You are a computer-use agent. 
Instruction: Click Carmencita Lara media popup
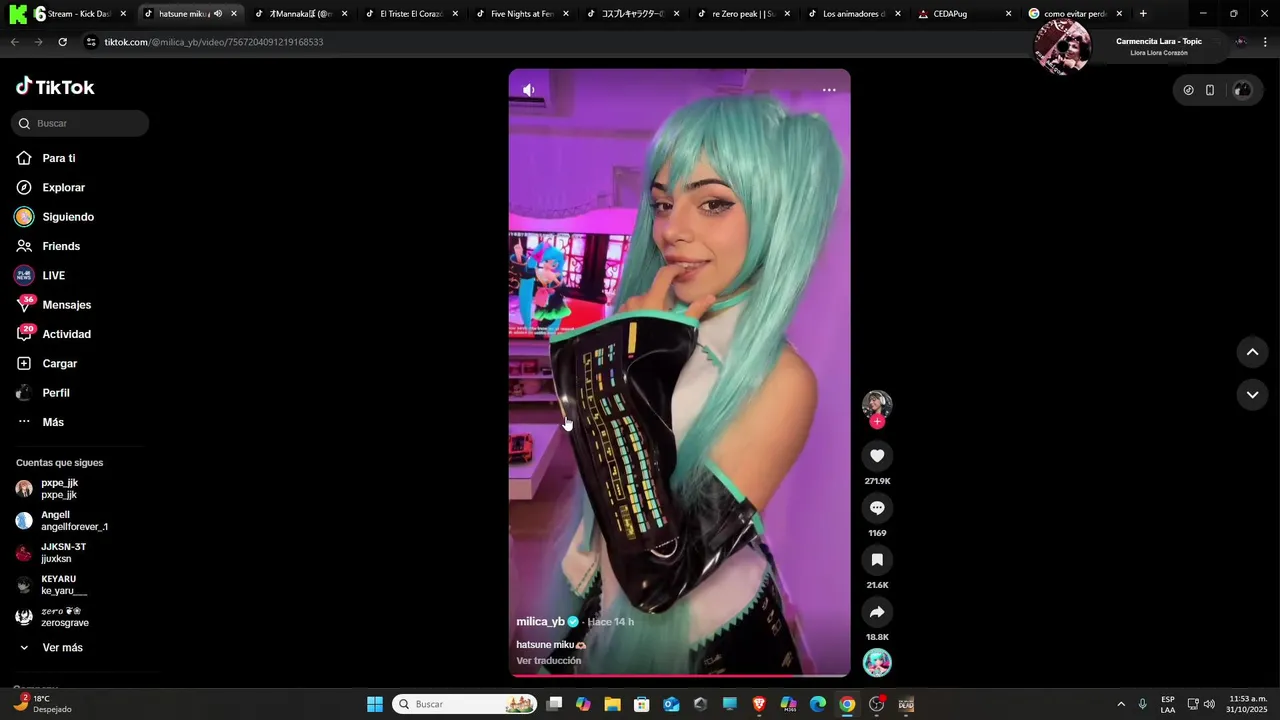pyautogui.click(x=1130, y=46)
